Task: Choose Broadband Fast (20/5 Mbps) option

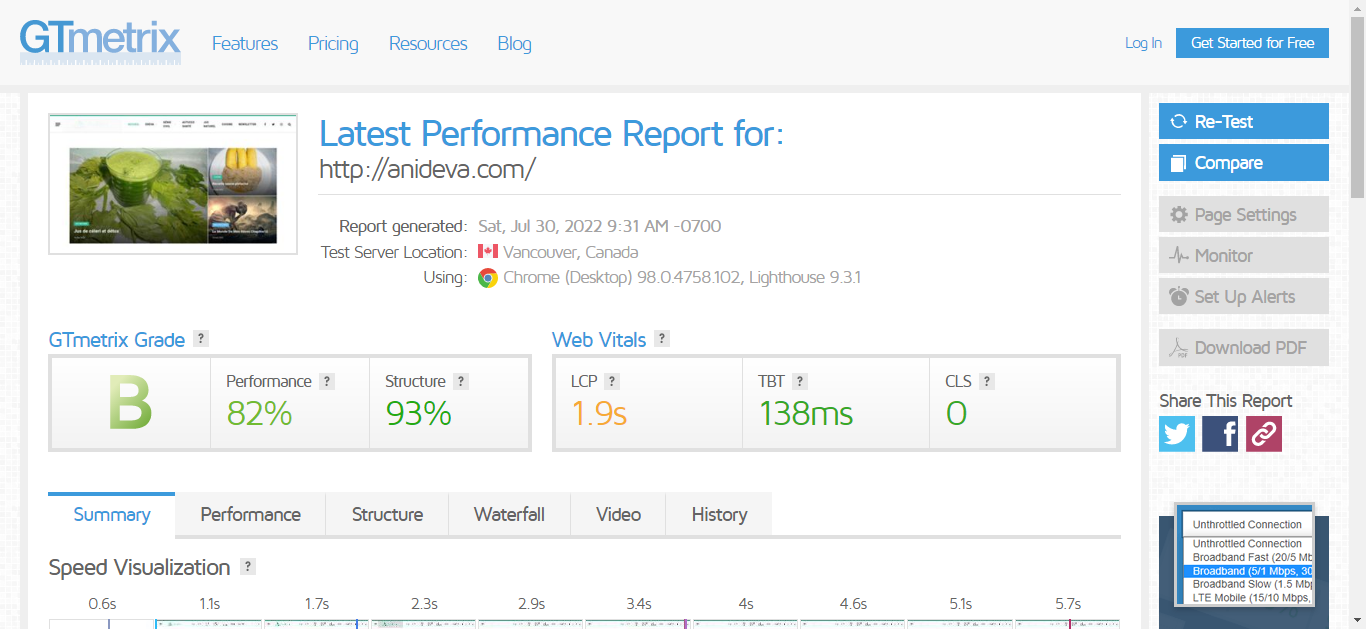Action: pos(1247,558)
